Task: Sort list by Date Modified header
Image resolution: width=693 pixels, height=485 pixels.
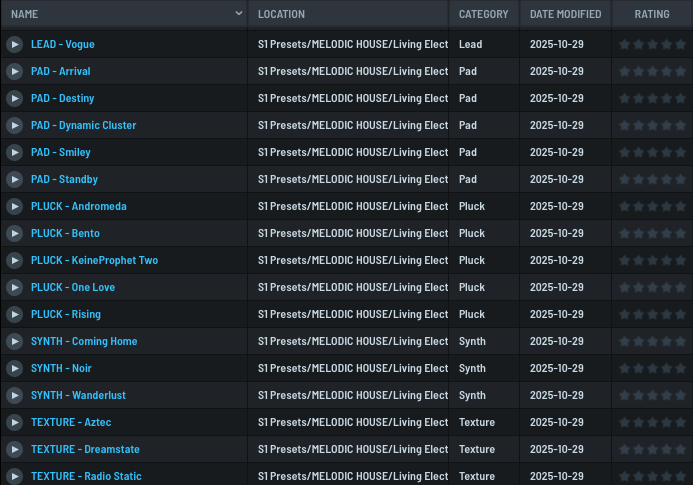Action: tap(565, 14)
